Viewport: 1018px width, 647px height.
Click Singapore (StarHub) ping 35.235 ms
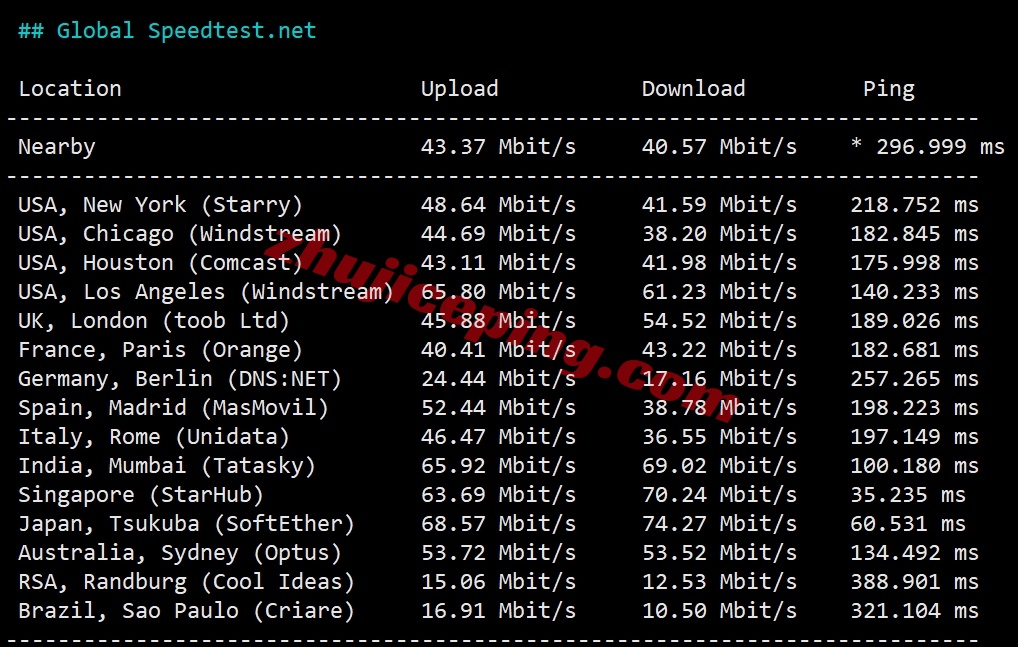[x=908, y=495]
